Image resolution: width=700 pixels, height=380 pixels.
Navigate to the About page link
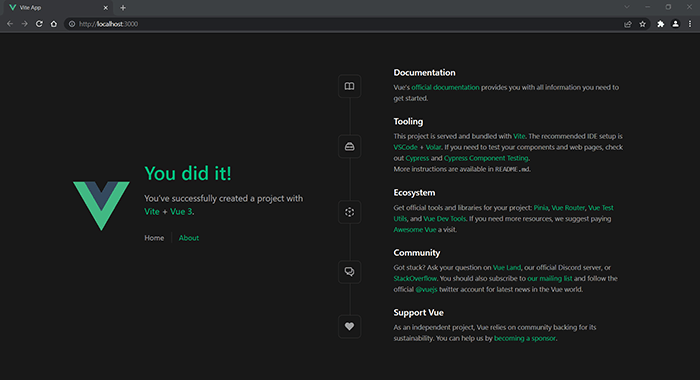[x=189, y=238]
